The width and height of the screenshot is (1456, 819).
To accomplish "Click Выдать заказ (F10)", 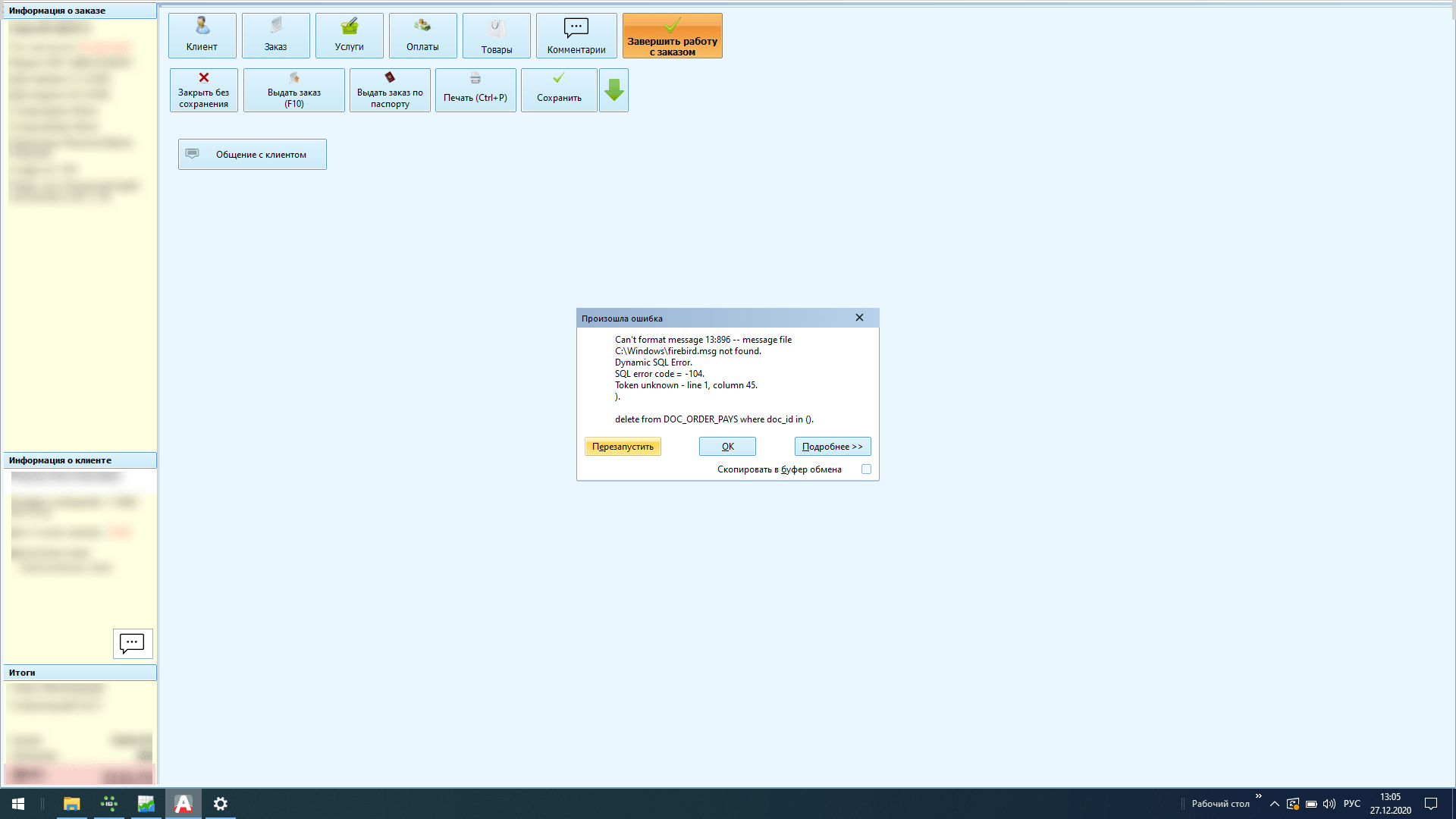I will point(294,90).
